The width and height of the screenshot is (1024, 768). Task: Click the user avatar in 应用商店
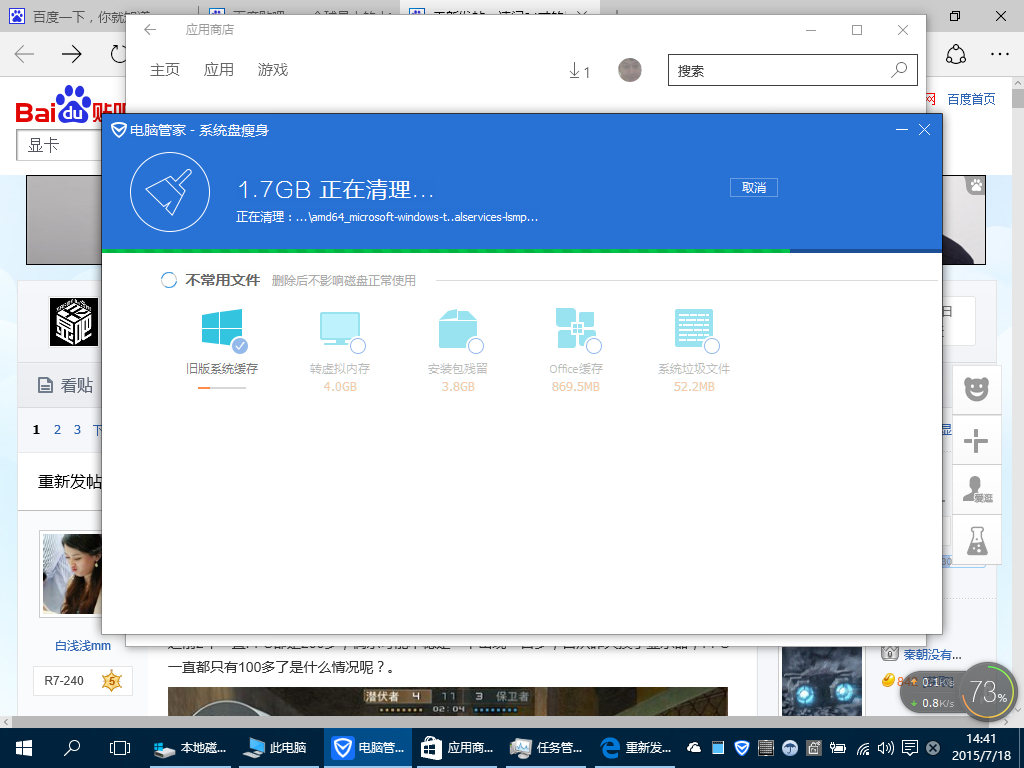[630, 70]
